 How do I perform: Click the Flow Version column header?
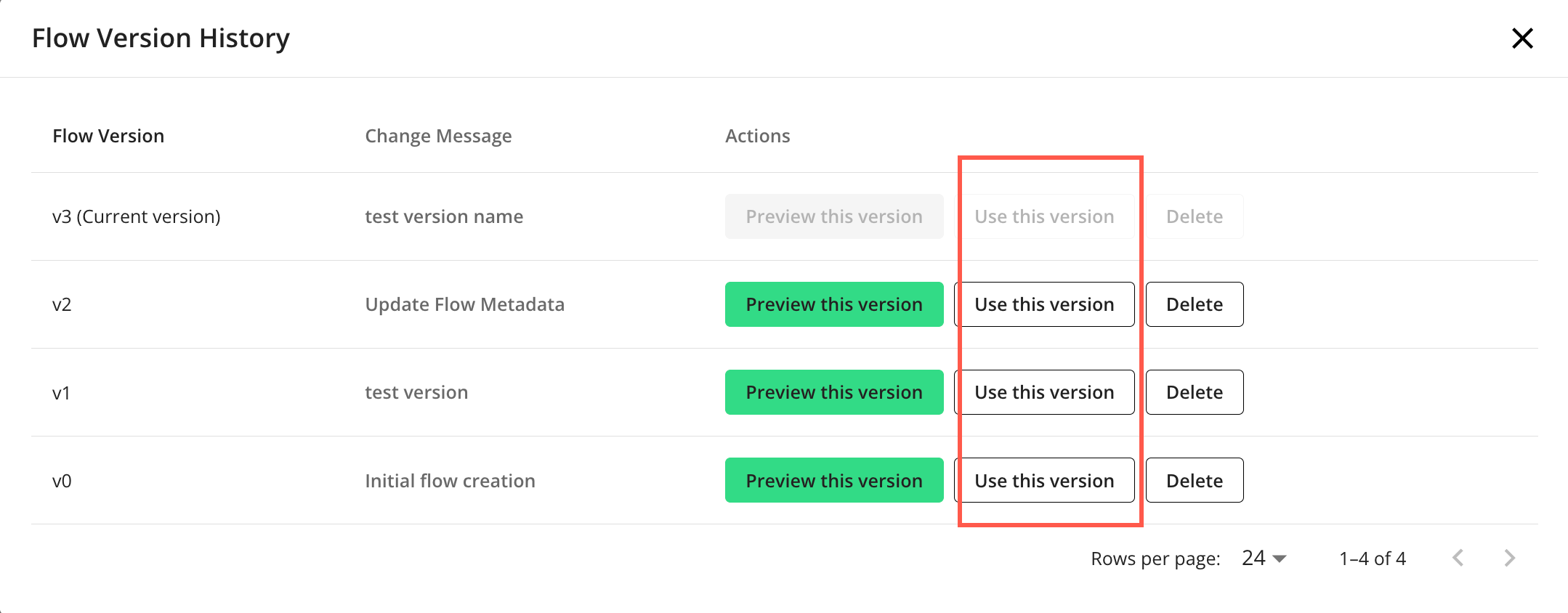coord(108,136)
